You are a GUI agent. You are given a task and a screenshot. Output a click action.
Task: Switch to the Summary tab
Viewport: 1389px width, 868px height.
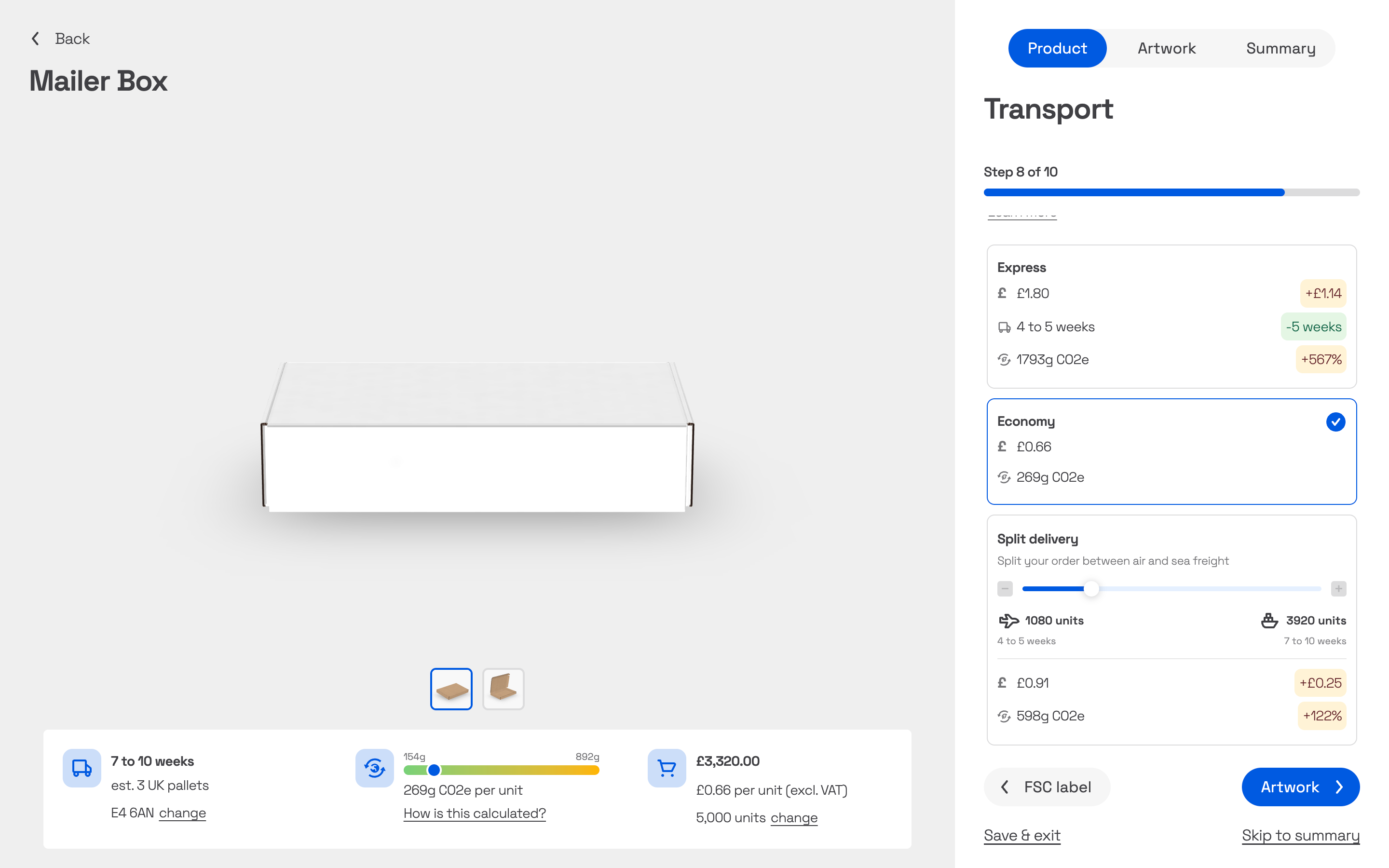click(1280, 48)
